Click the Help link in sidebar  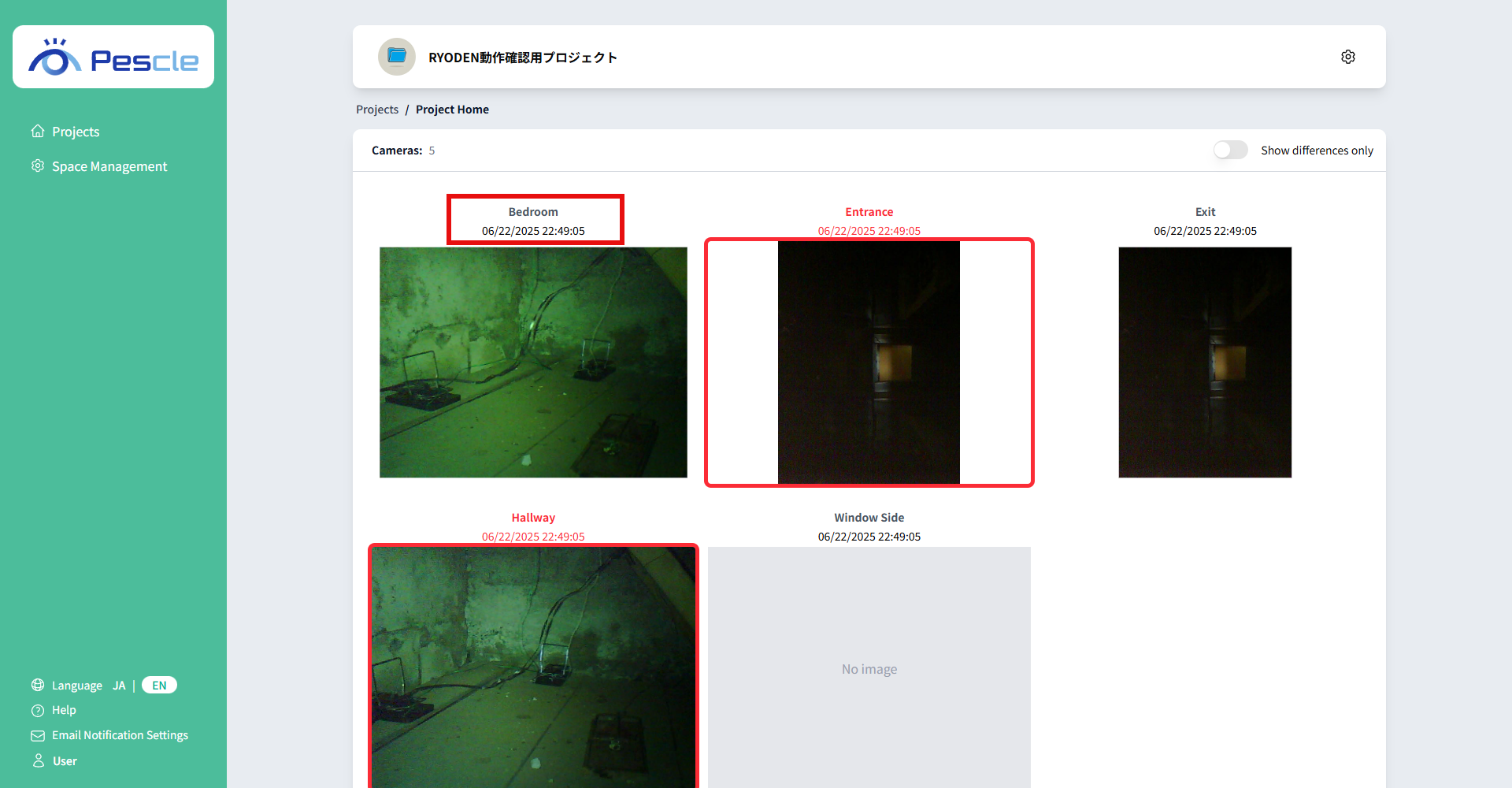click(x=62, y=710)
